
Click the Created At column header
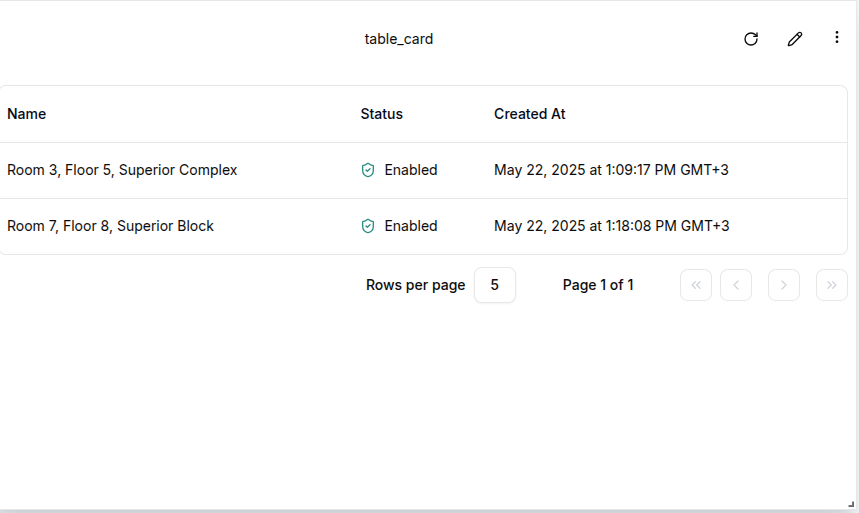[x=529, y=114]
